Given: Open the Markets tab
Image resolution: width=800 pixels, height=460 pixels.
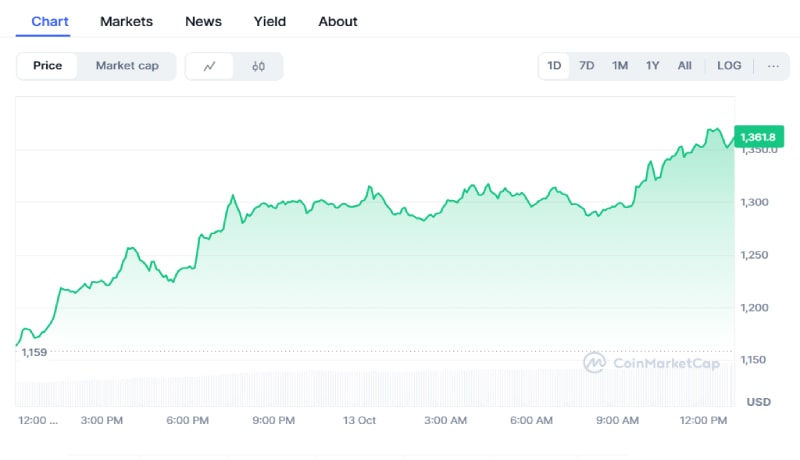Looking at the screenshot, I should coord(126,21).
